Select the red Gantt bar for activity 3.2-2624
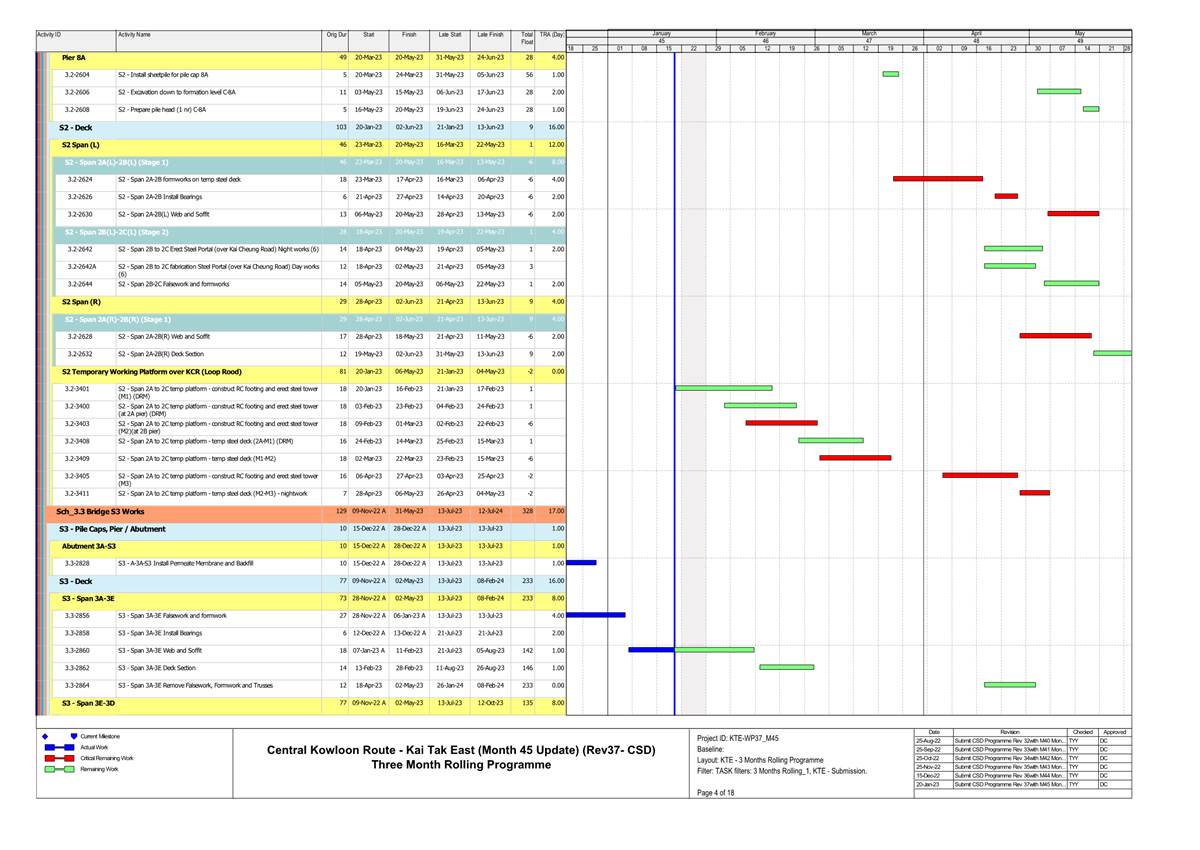The height and width of the screenshot is (850, 1200). (x=937, y=179)
